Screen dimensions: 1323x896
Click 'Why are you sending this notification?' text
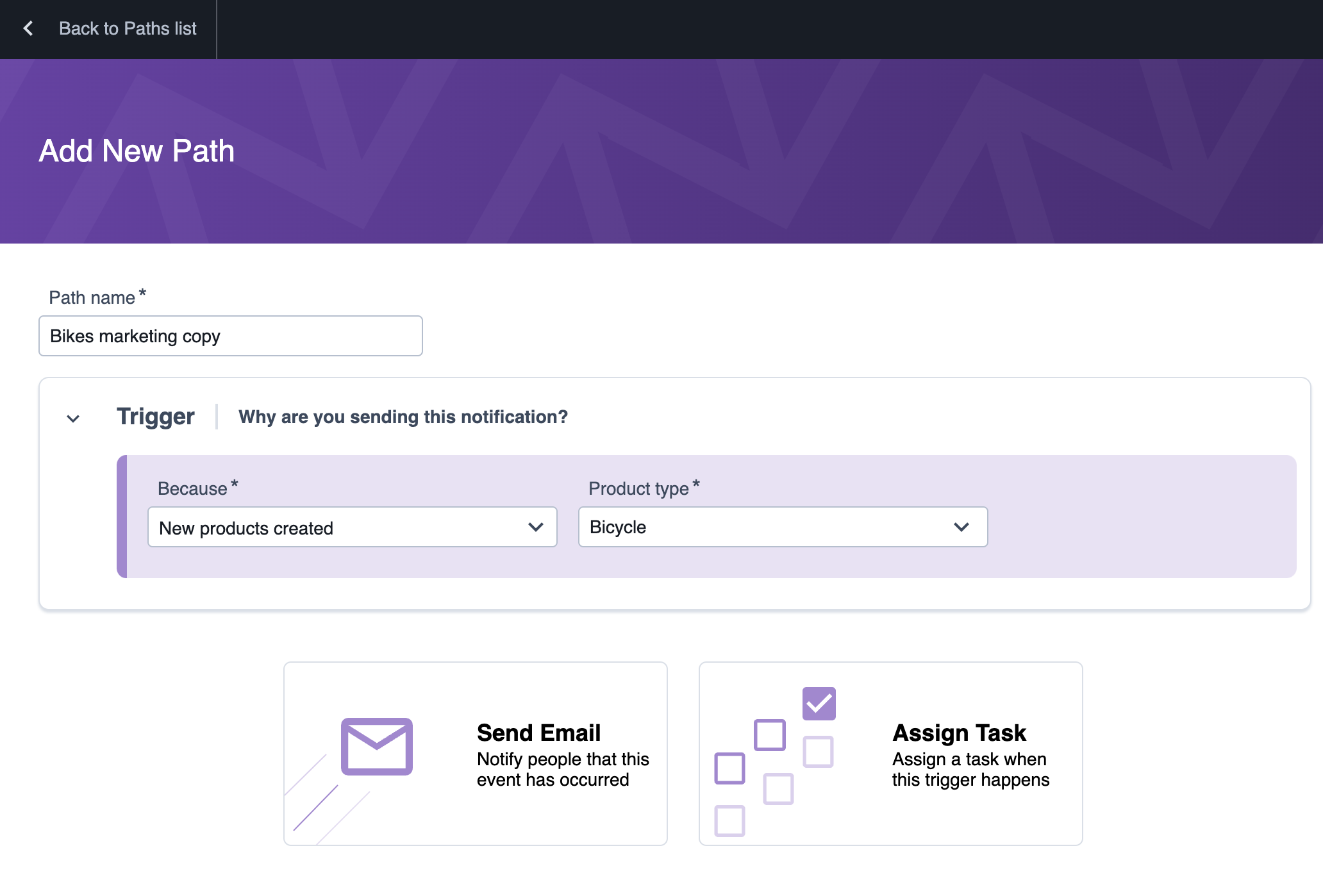click(x=403, y=417)
